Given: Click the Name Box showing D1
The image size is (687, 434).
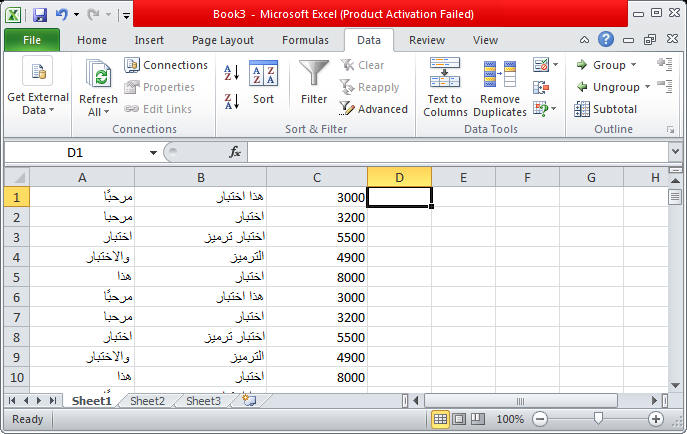Looking at the screenshot, I should 75,152.
